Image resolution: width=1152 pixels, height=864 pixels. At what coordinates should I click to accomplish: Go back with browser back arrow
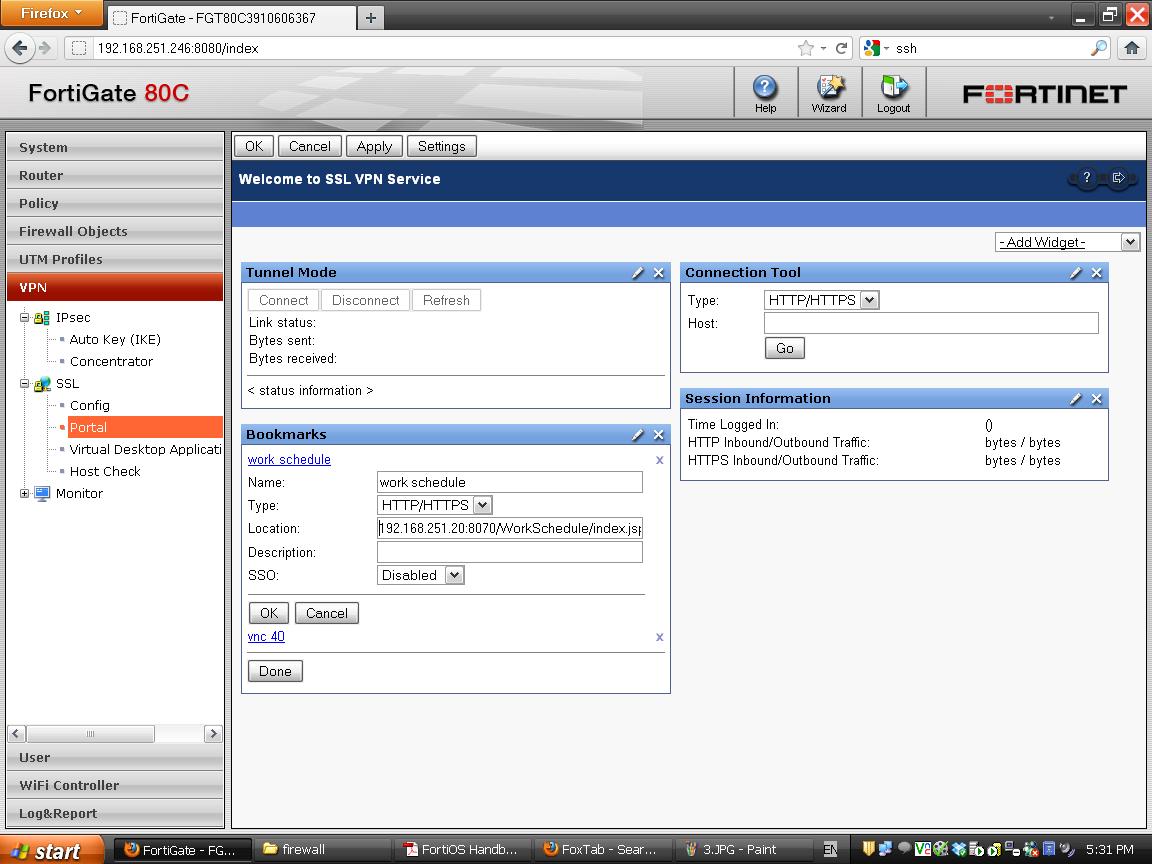click(20, 48)
